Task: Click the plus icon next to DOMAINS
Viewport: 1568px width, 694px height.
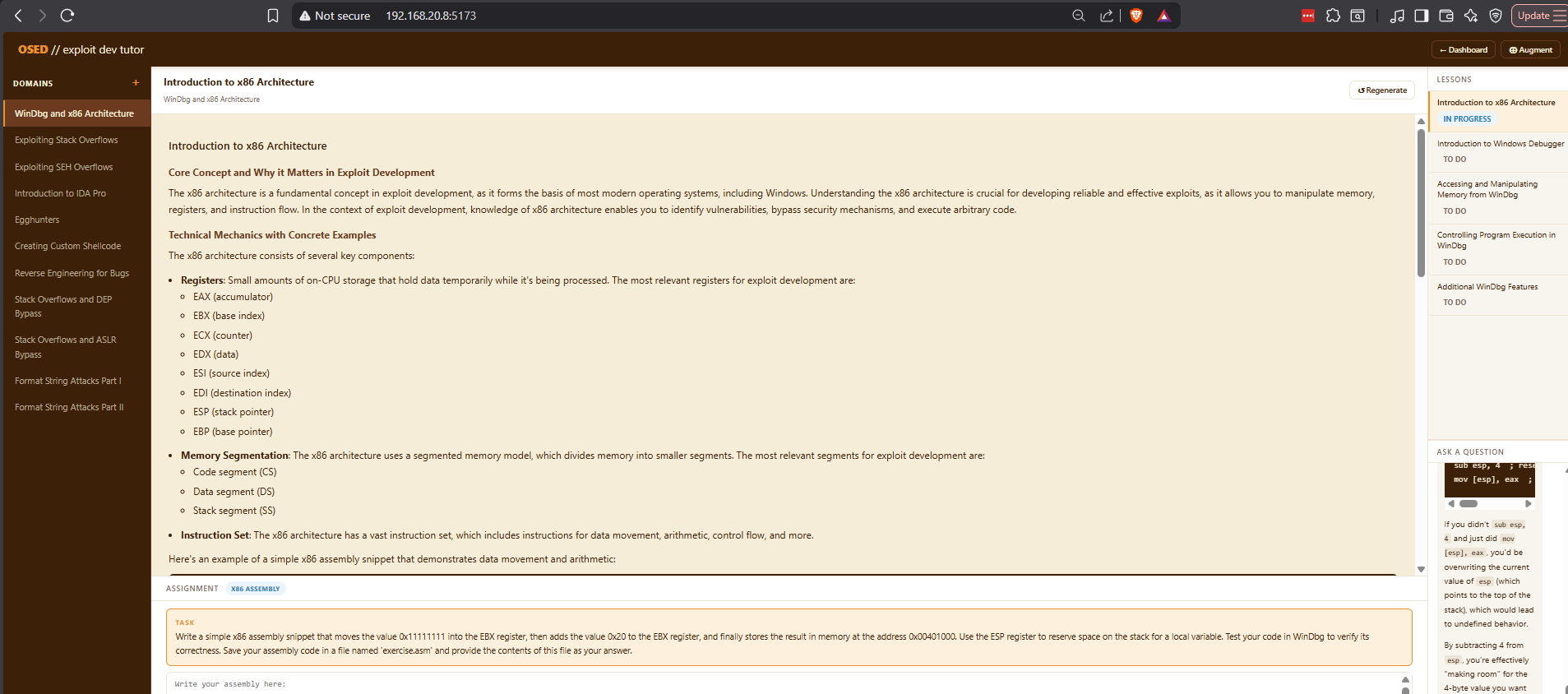Action: [136, 83]
